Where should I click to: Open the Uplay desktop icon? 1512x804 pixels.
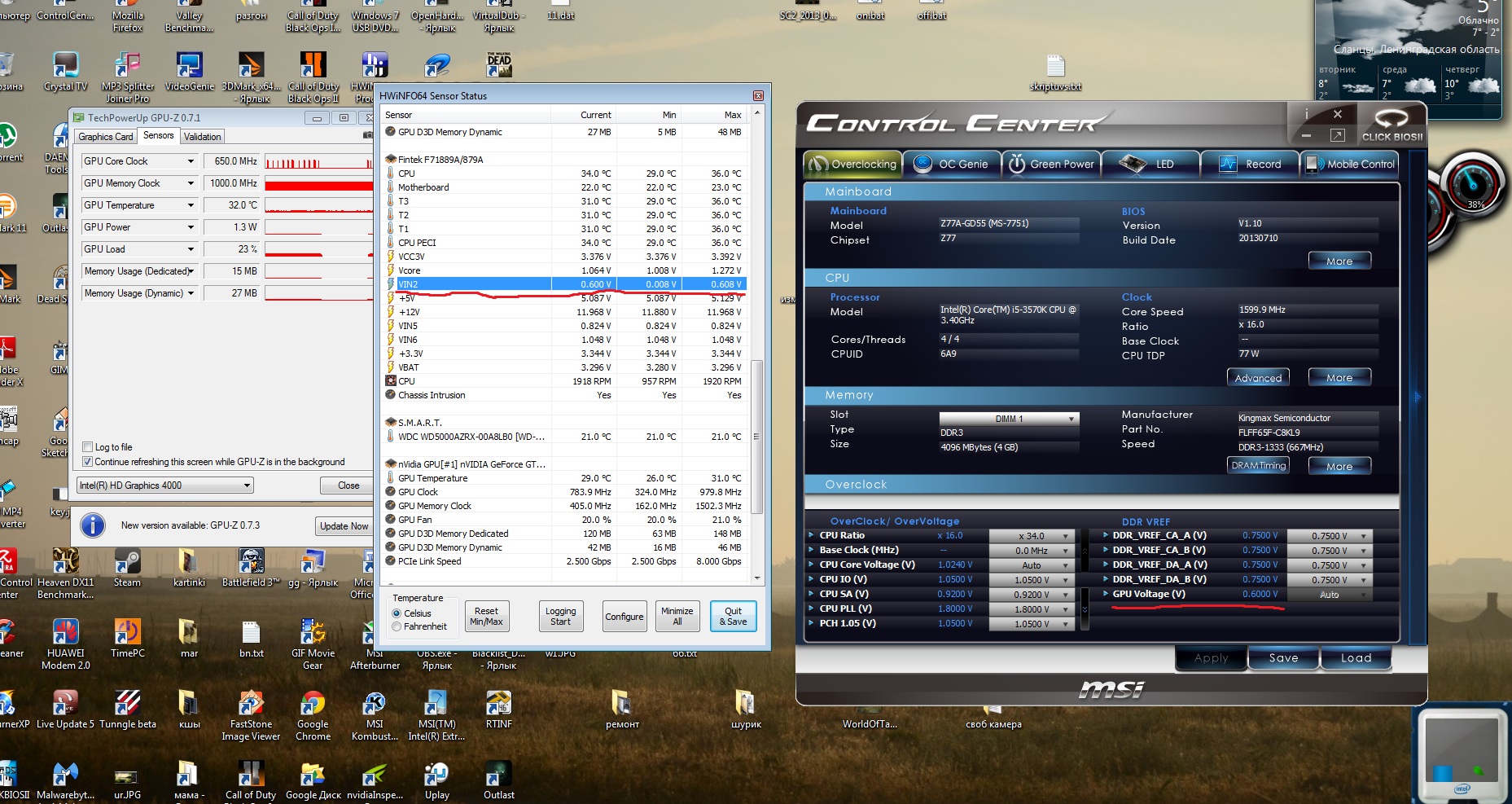436,775
